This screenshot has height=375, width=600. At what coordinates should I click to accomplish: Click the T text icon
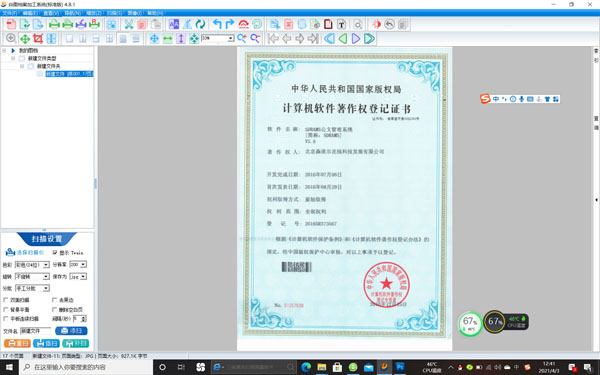coord(341,24)
